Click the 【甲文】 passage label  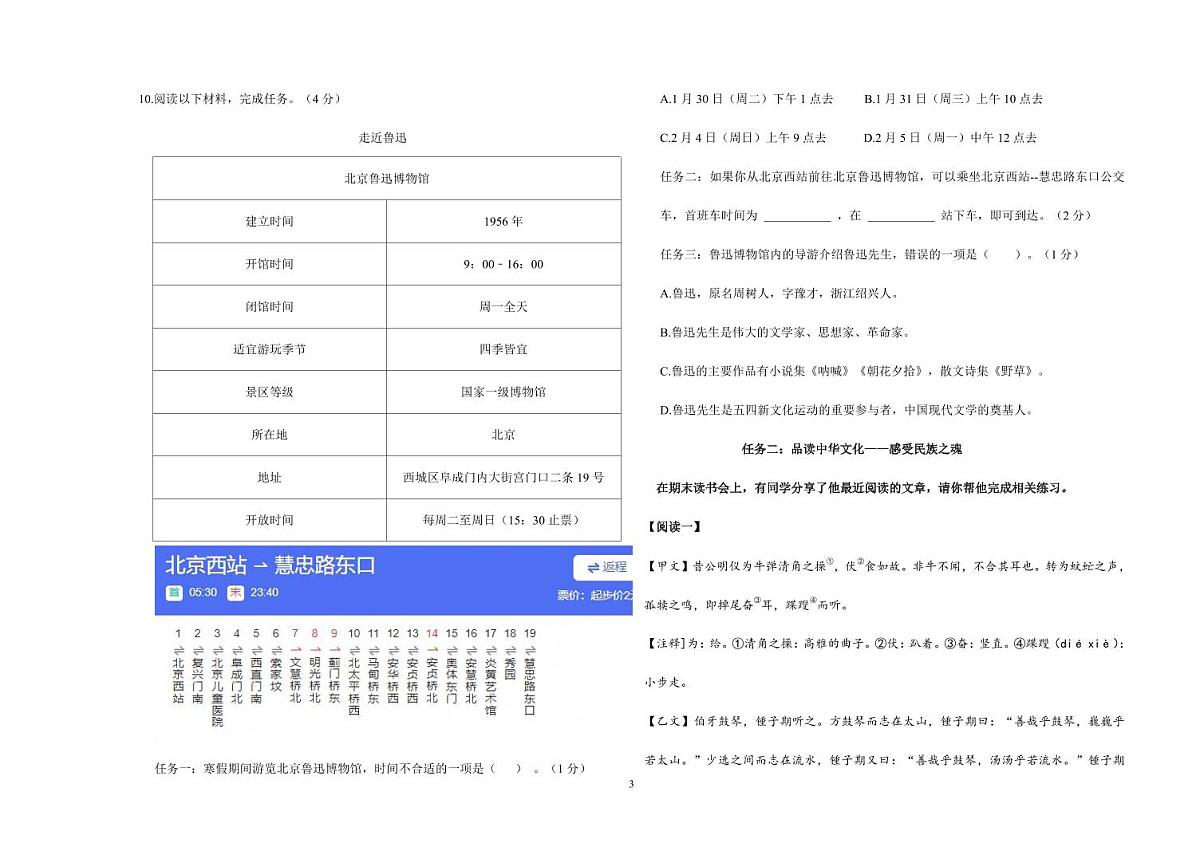[x=668, y=566]
